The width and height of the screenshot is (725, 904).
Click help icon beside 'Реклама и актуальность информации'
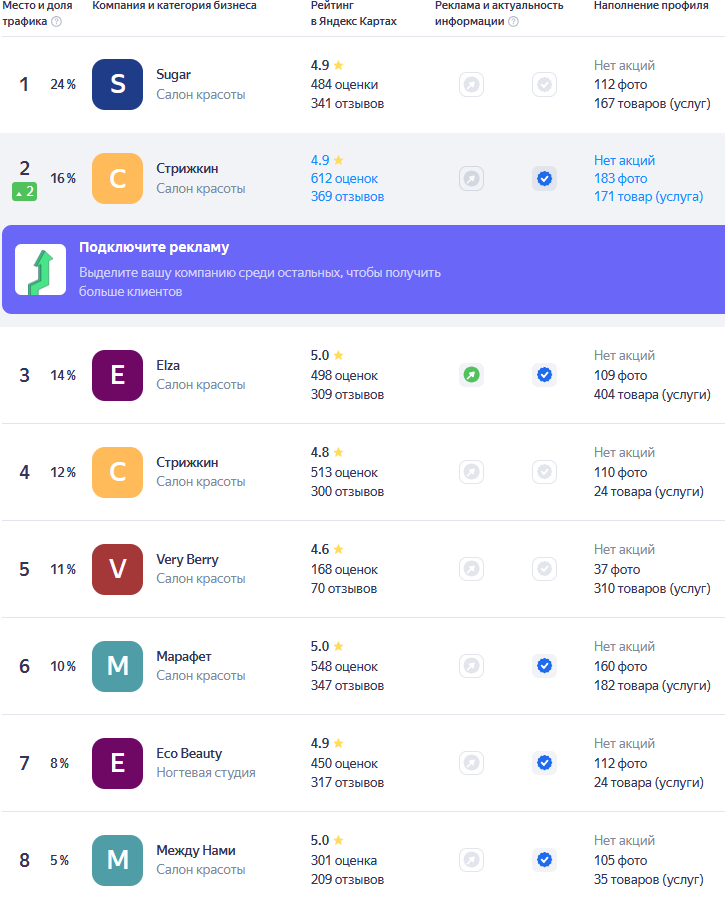[513, 22]
